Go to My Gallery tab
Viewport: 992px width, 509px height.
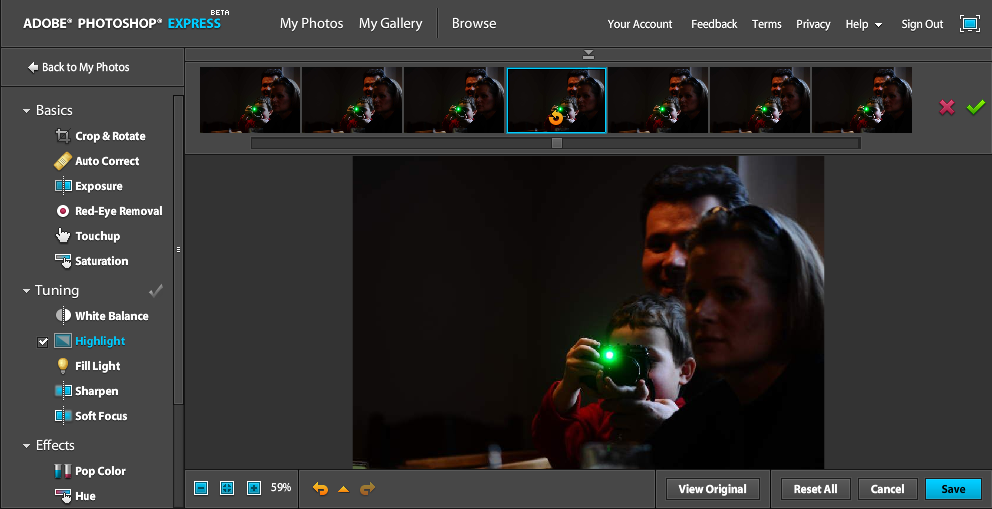coord(390,23)
